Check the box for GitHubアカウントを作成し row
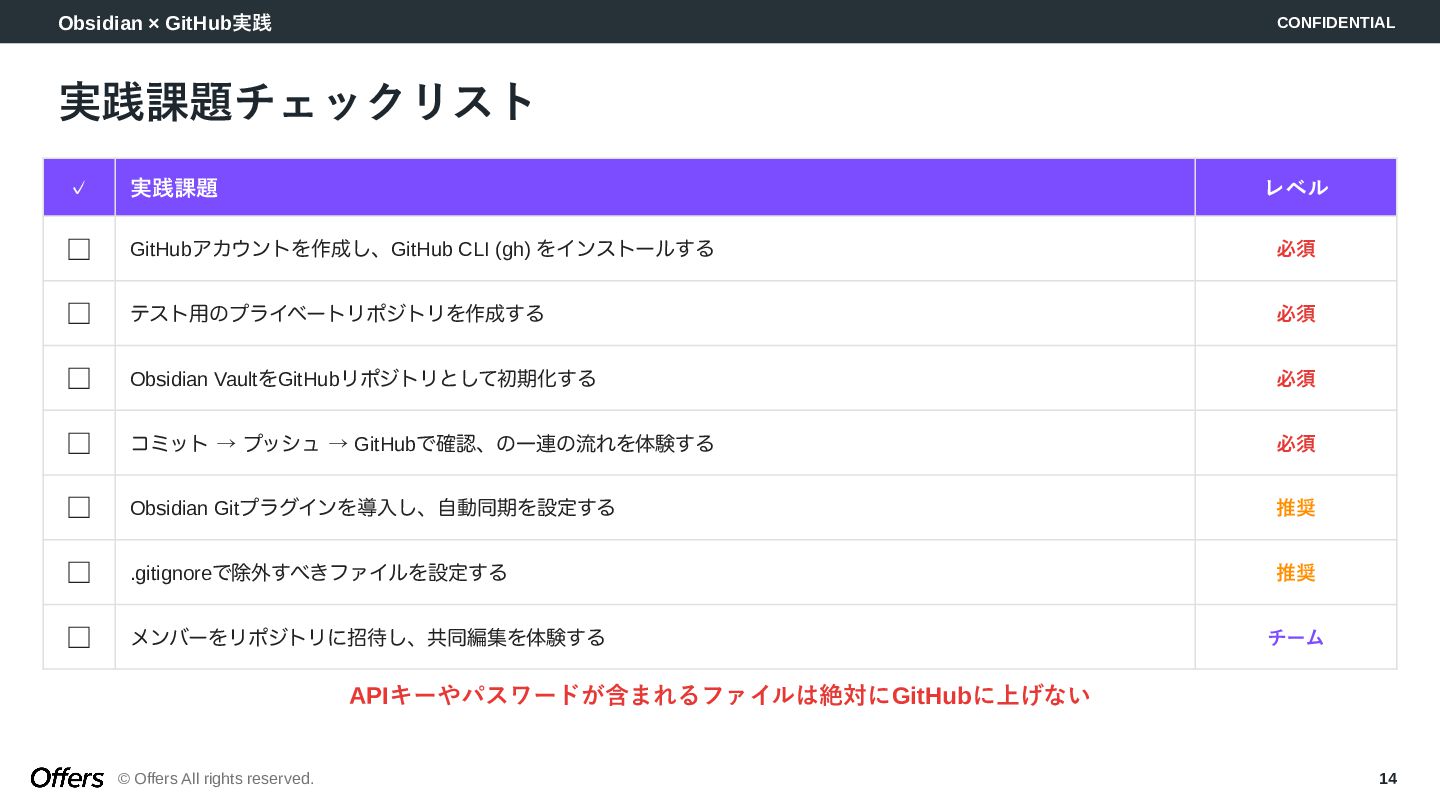This screenshot has width=1440, height=810. 79,249
